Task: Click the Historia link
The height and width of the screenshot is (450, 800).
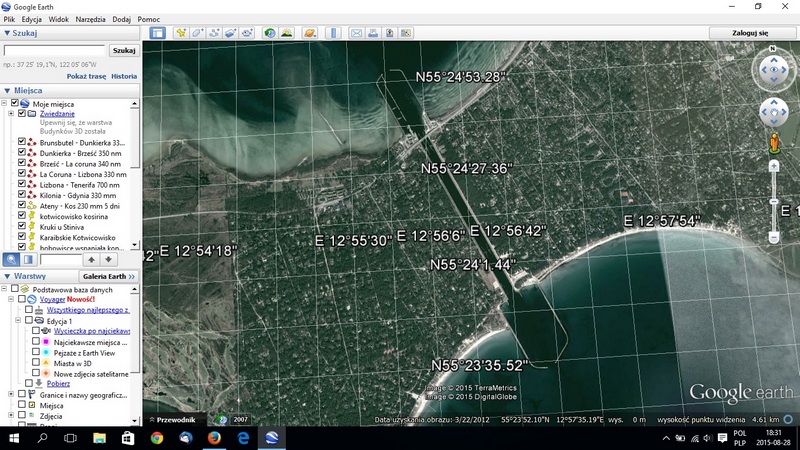Action: tap(124, 76)
